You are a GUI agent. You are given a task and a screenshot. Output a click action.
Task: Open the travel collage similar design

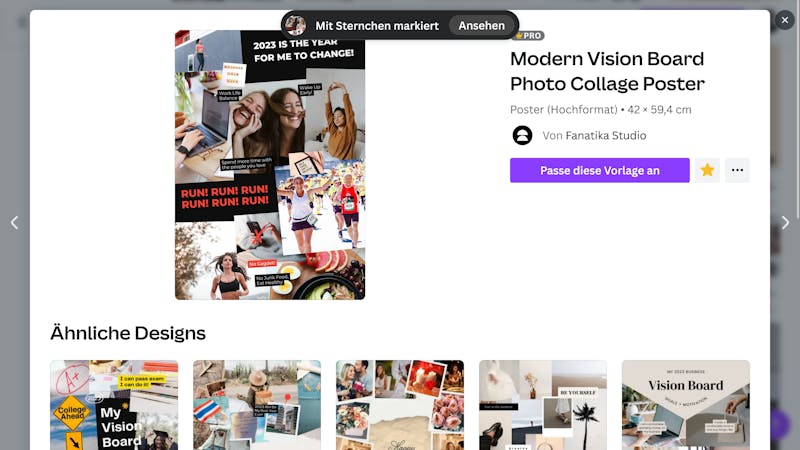click(257, 405)
